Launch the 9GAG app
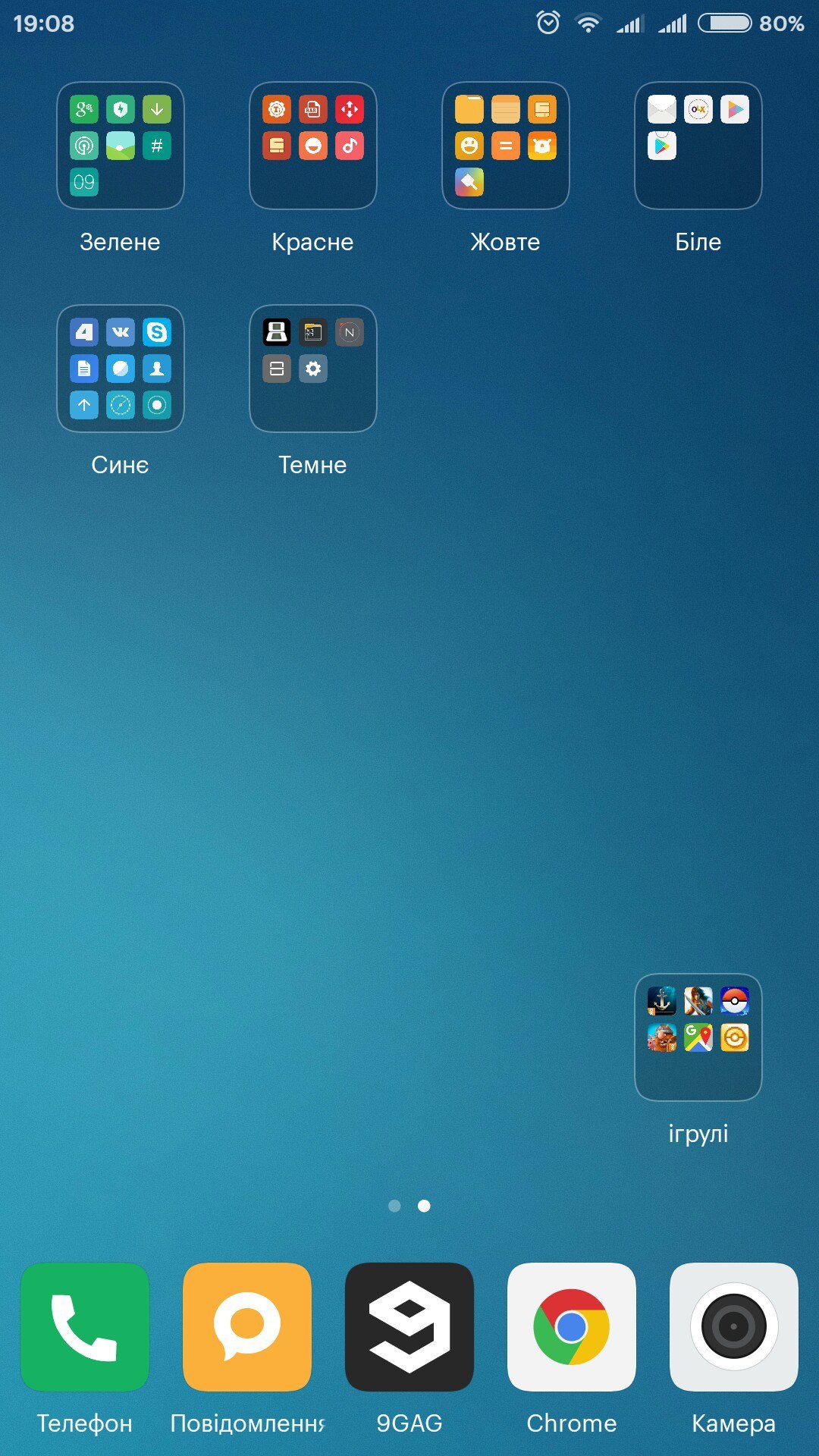819x1456 pixels. (x=409, y=1327)
